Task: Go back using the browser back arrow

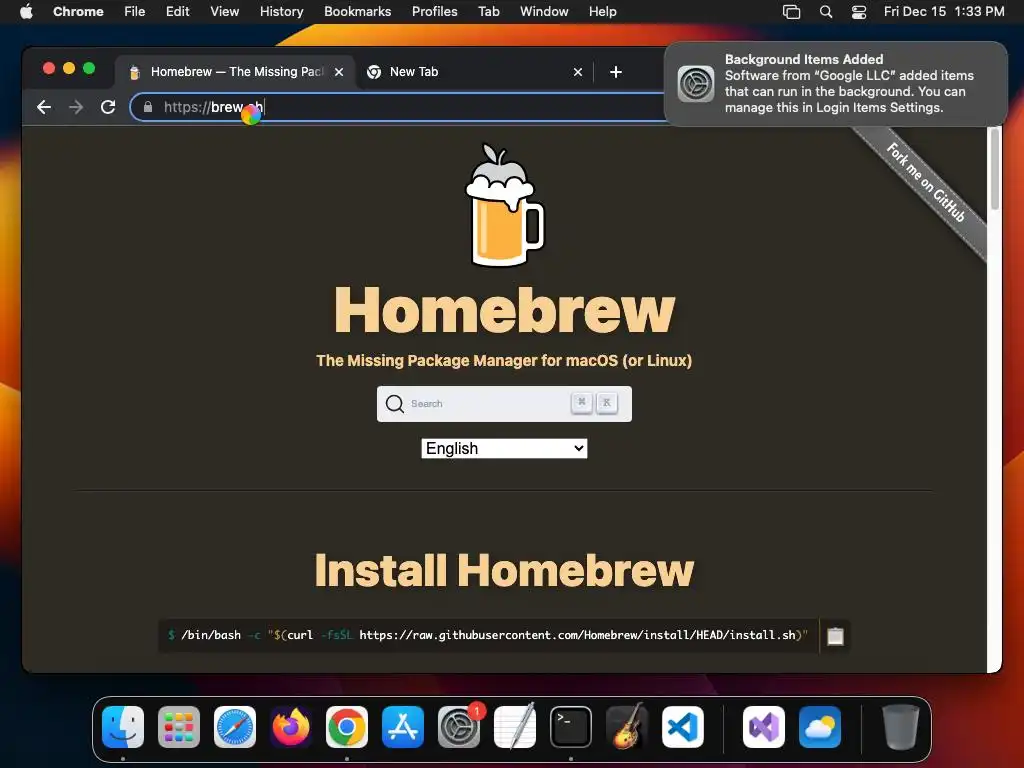Action: [44, 107]
